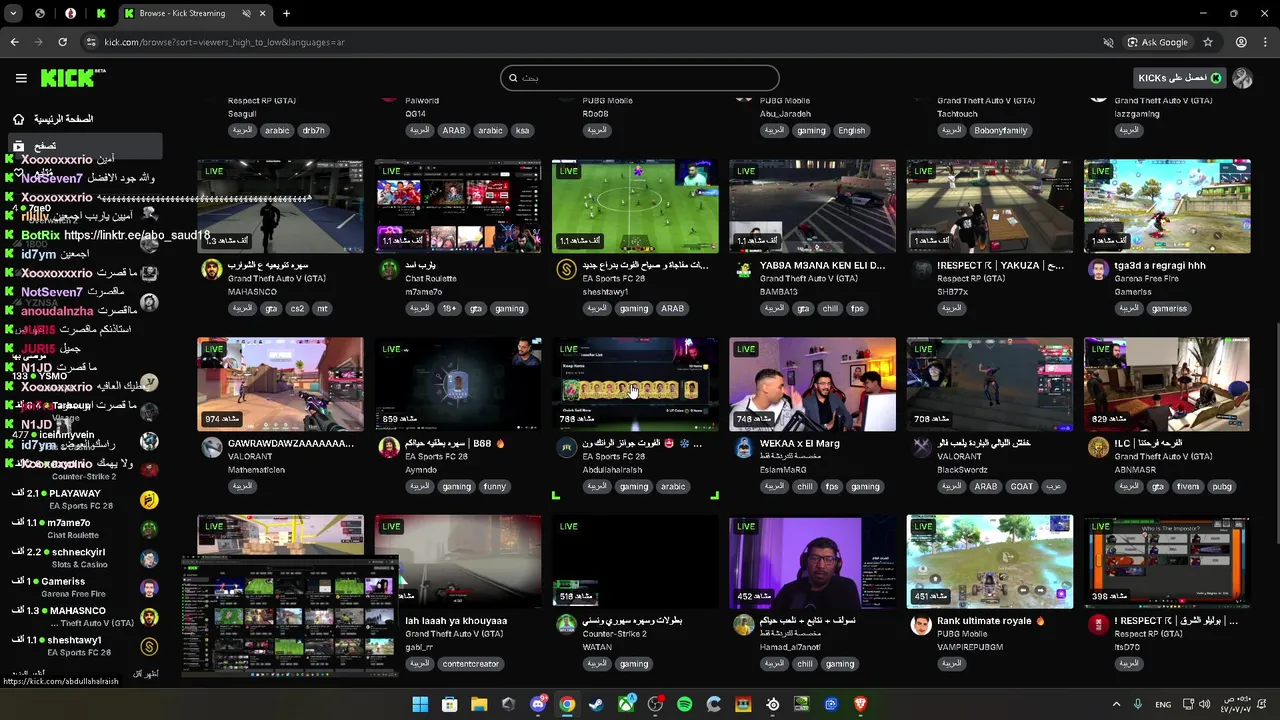
Task: Go back in Chrome
Action: (14, 42)
